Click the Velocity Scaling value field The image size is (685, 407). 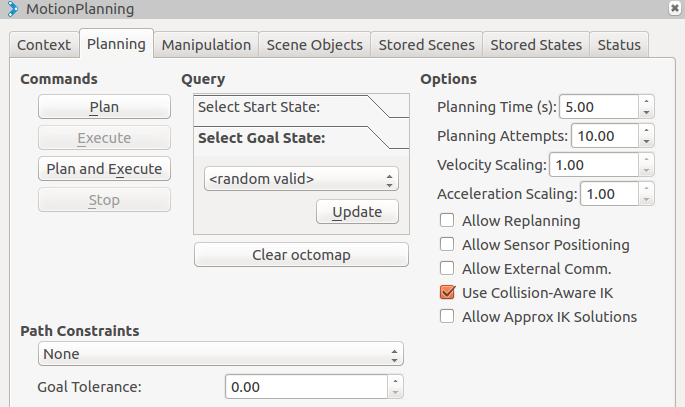593,164
